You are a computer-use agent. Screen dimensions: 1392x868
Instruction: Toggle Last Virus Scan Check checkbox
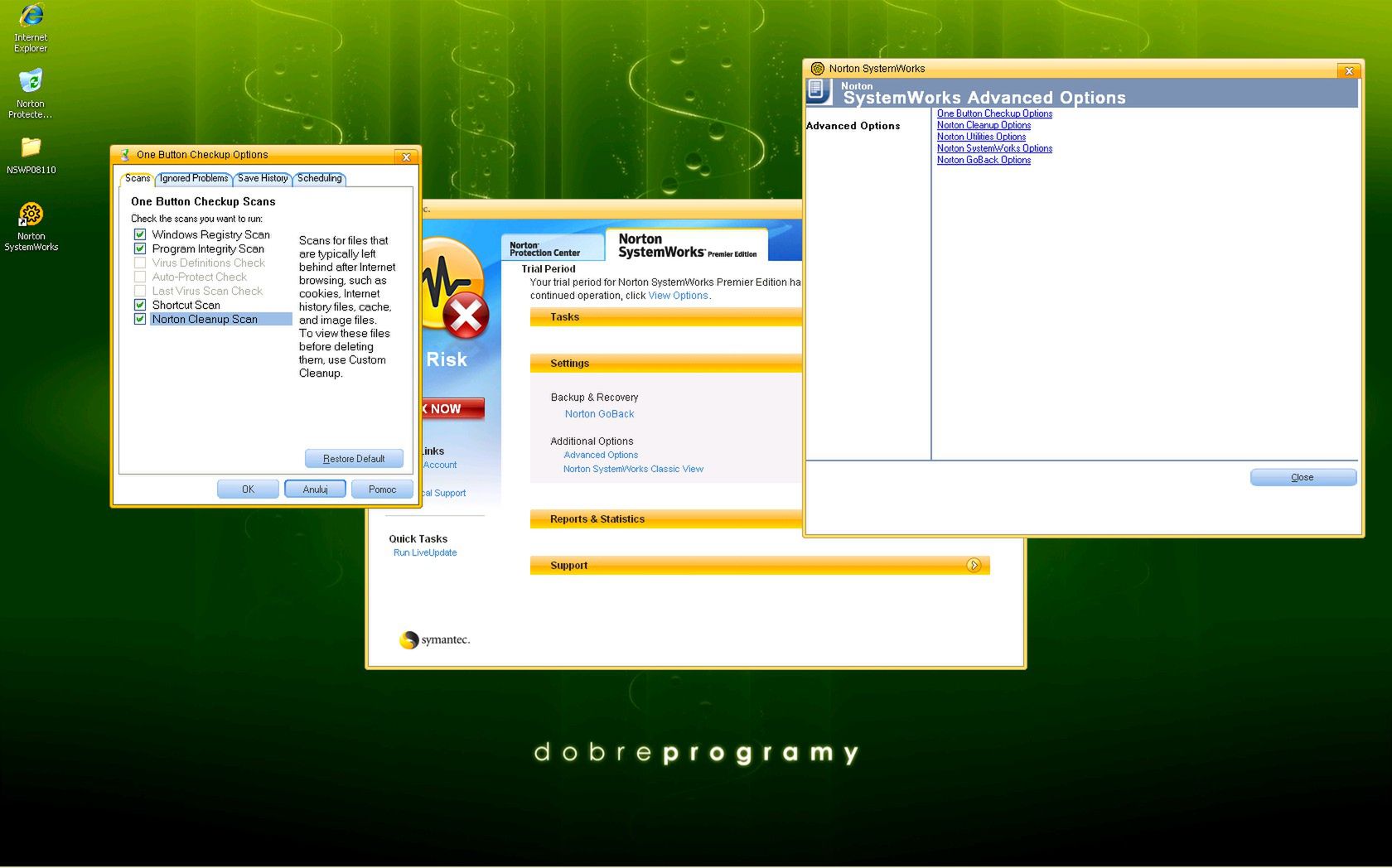tap(140, 291)
